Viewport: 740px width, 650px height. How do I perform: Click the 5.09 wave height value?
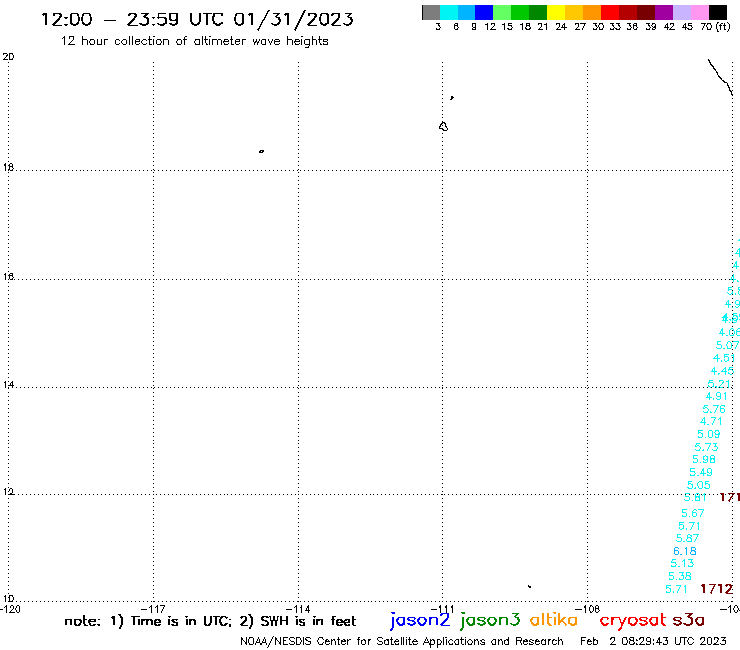[x=709, y=434]
